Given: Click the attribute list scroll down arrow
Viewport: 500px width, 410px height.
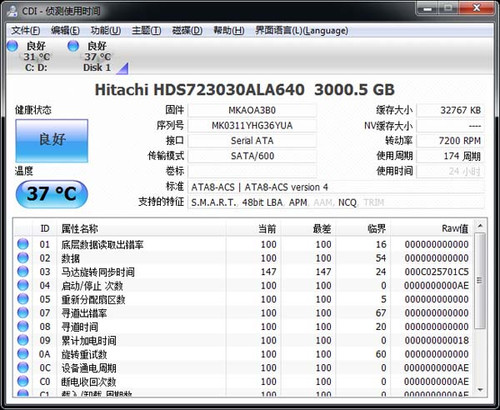Looking at the screenshot, I should click(x=480, y=389).
